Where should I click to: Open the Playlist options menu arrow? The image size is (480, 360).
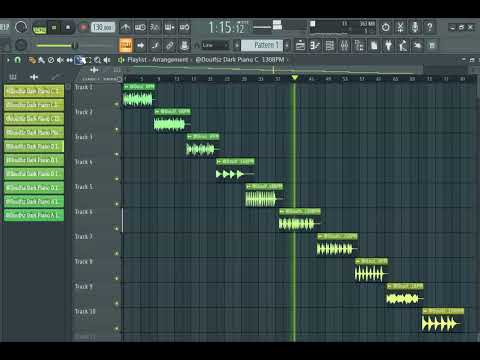pyautogui.click(x=8, y=60)
